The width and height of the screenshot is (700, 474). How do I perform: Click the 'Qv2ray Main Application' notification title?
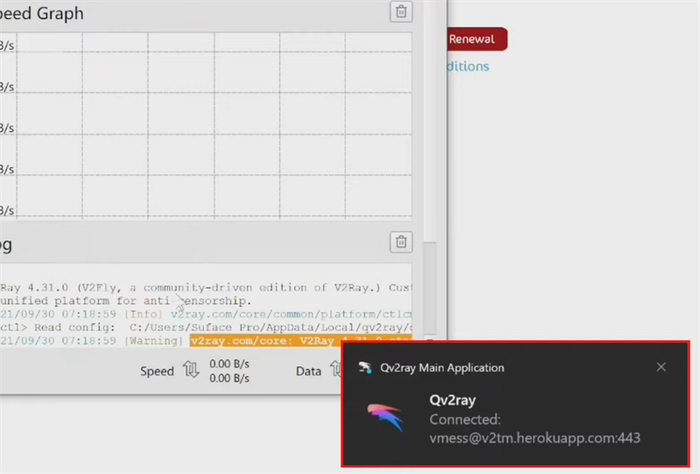[442, 368]
